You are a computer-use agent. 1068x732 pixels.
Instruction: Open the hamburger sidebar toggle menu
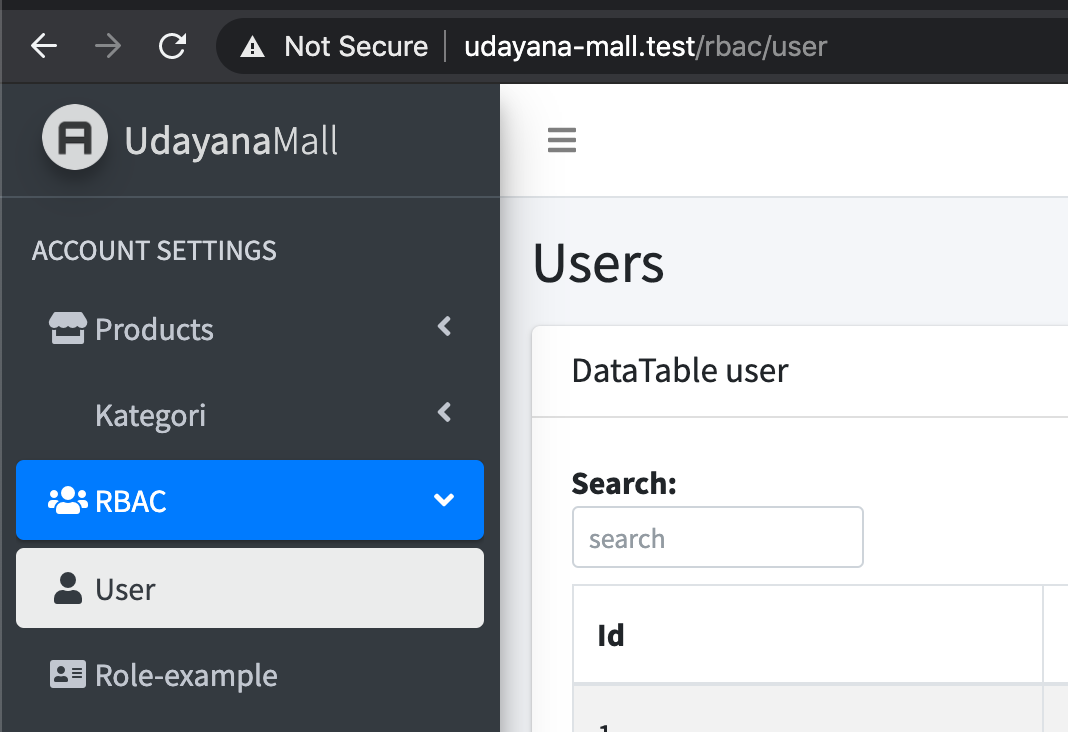(561, 140)
